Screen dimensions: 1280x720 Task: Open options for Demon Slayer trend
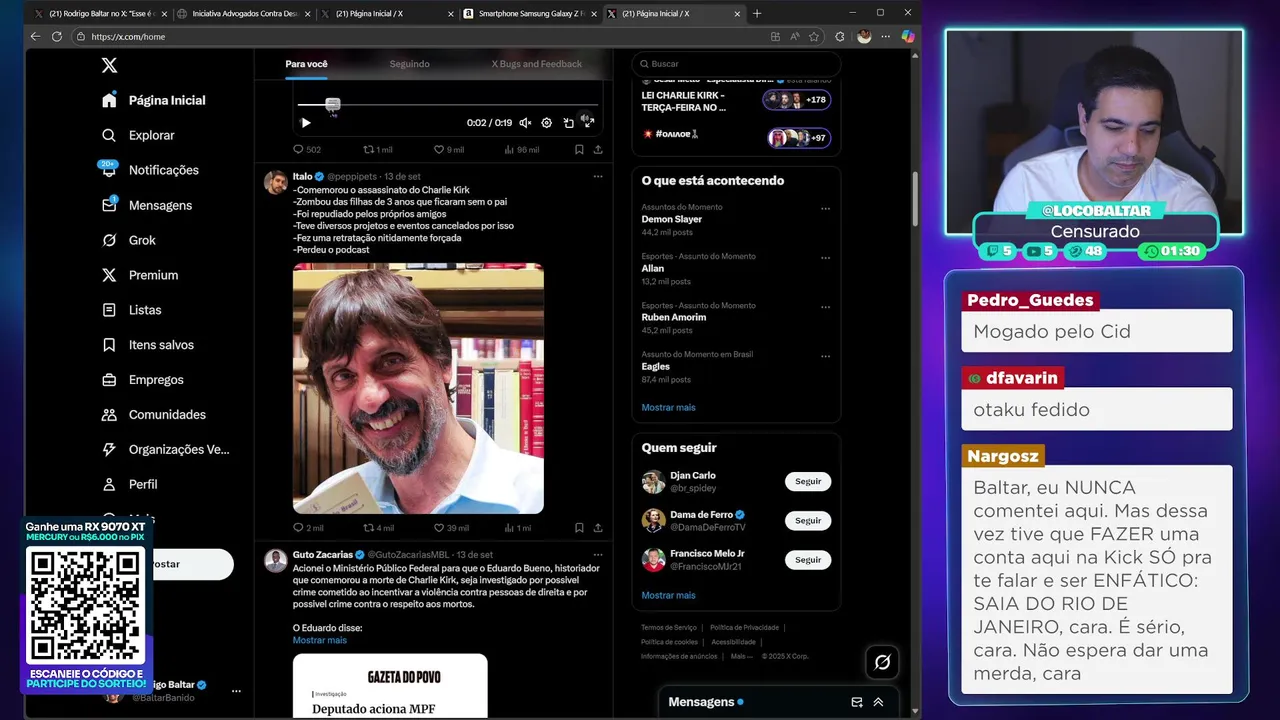click(825, 209)
